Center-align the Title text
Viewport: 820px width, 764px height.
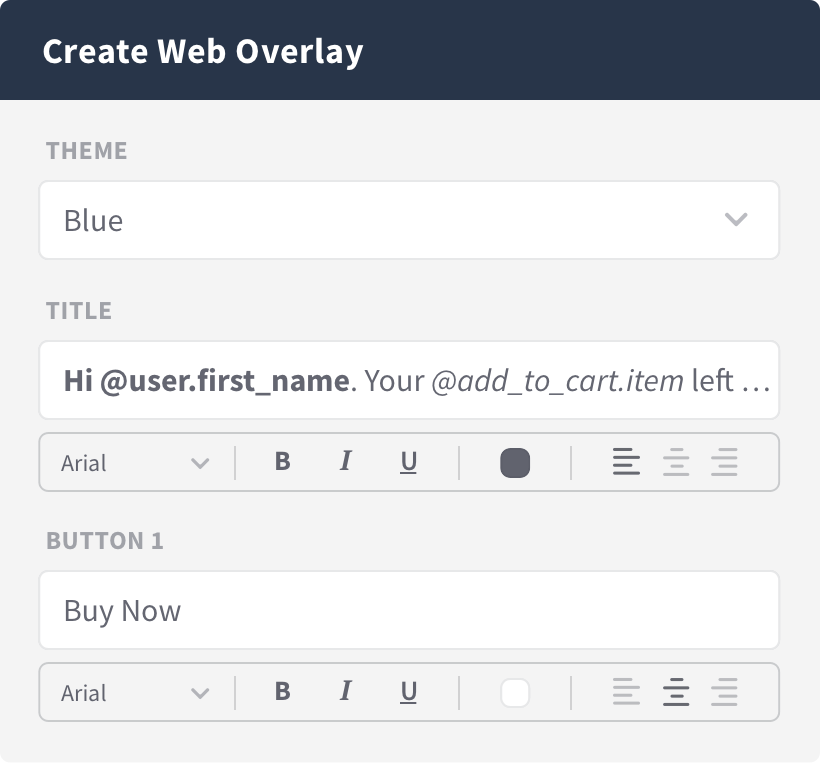coord(676,462)
